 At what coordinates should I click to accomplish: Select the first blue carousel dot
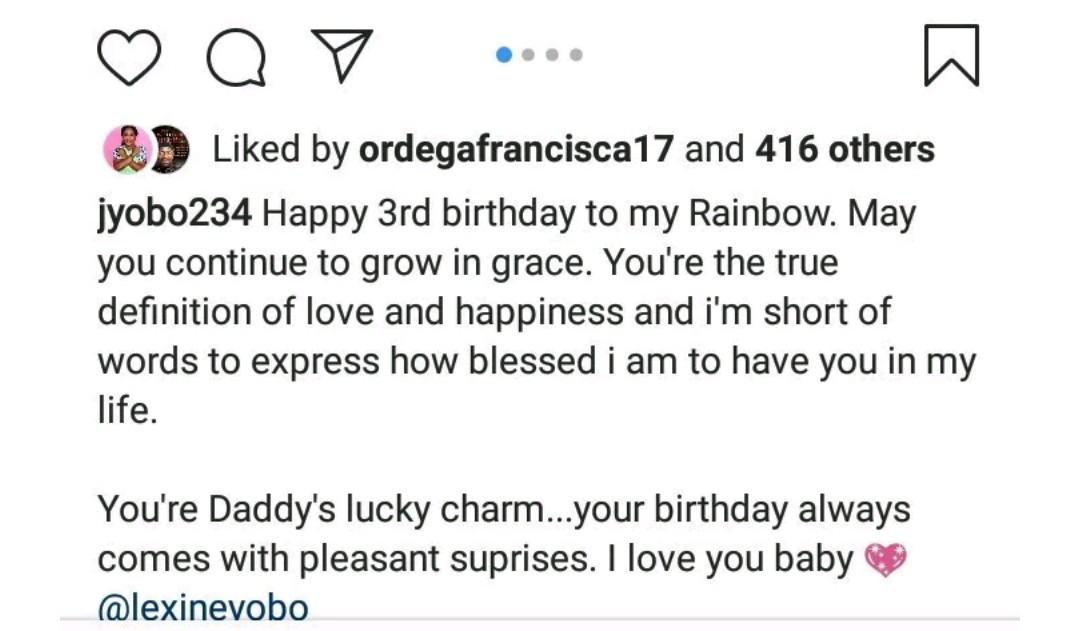coord(505,55)
